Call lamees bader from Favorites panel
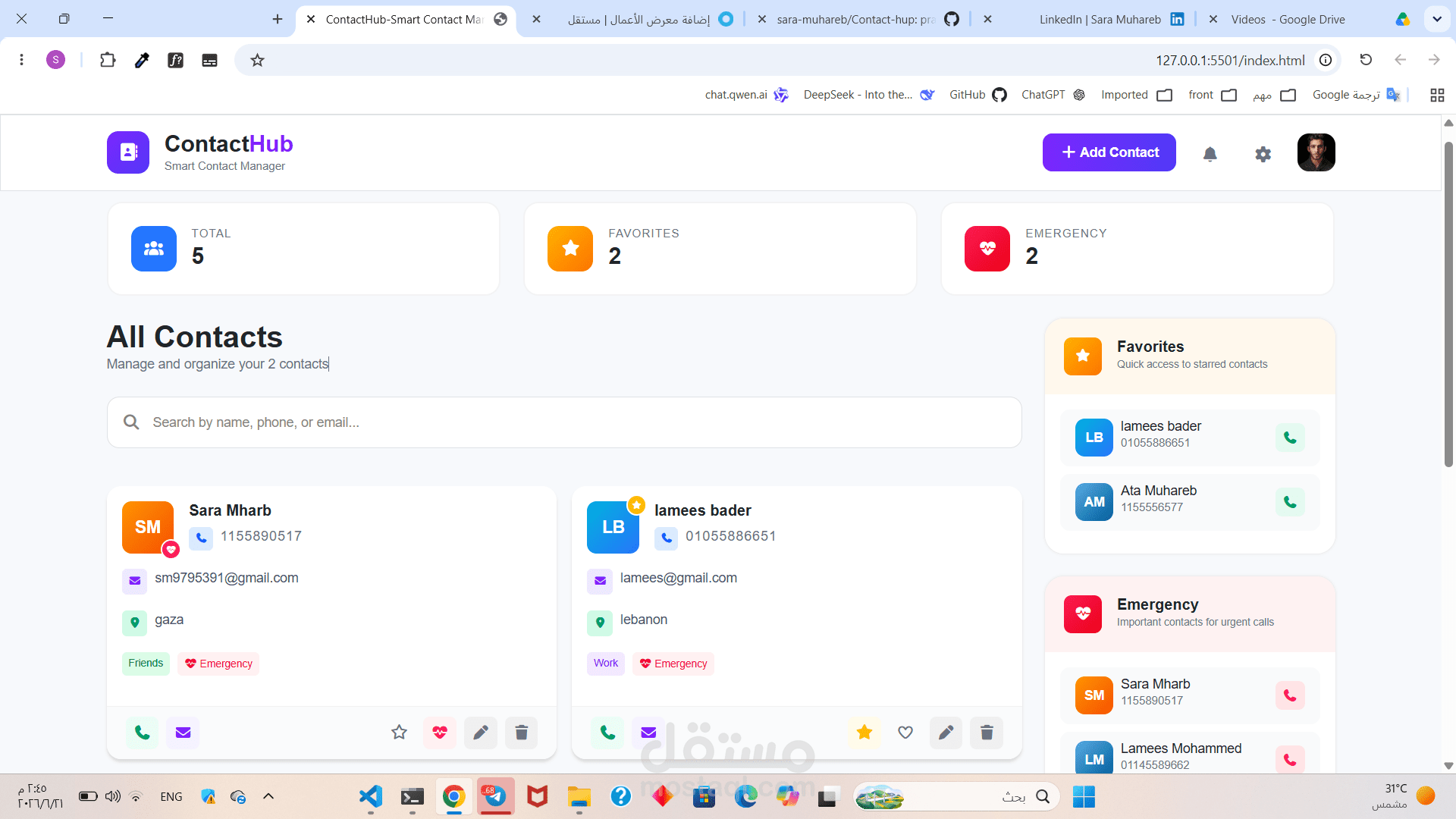This screenshot has height=819, width=1456. [1290, 438]
